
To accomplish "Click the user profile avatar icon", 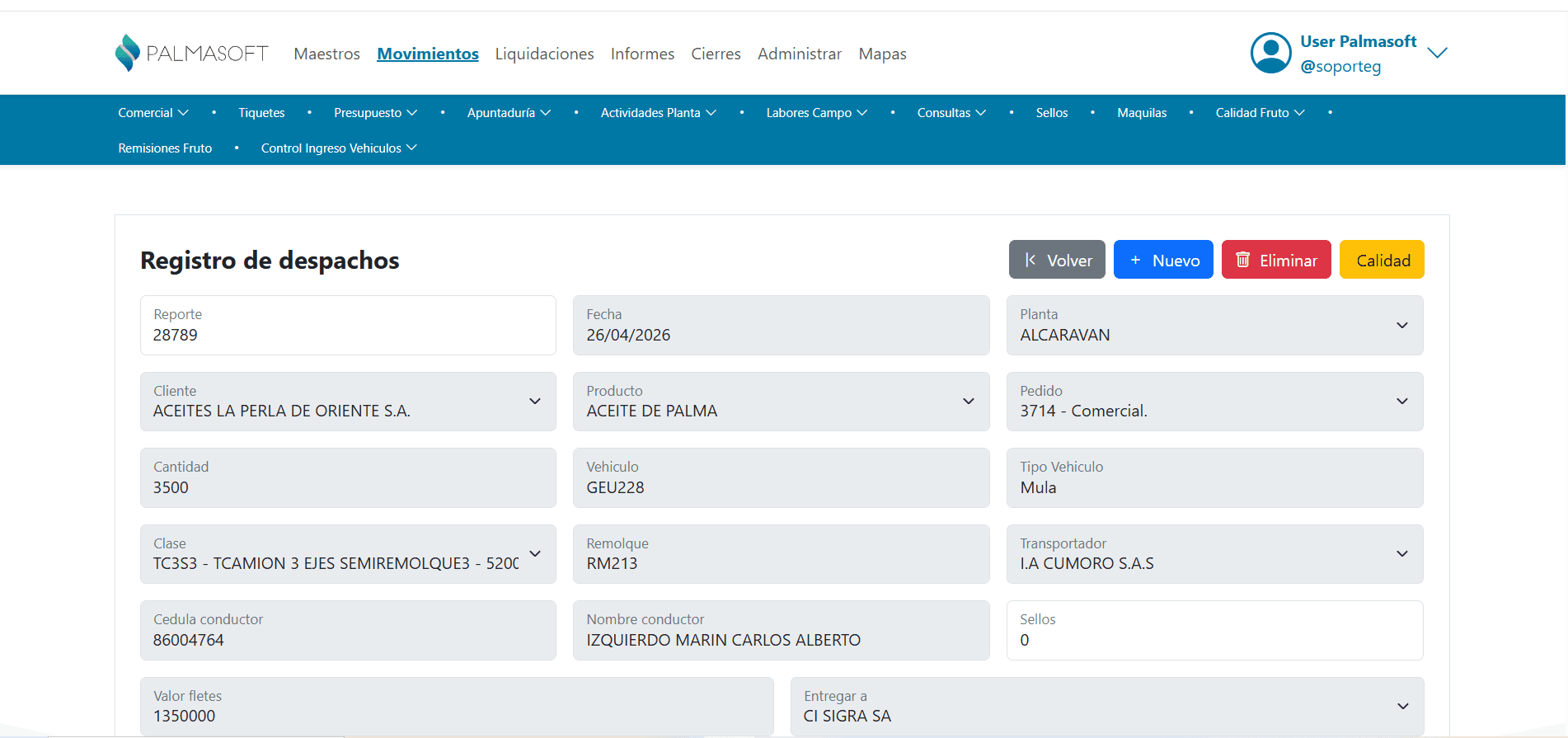I will (x=1270, y=53).
